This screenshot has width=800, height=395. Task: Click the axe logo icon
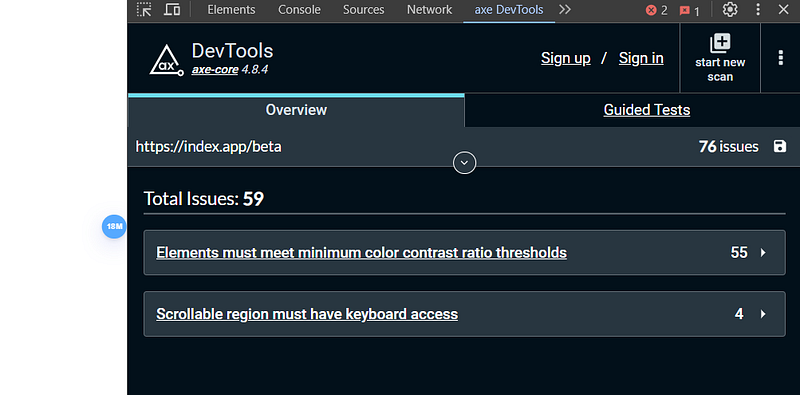(x=166, y=60)
